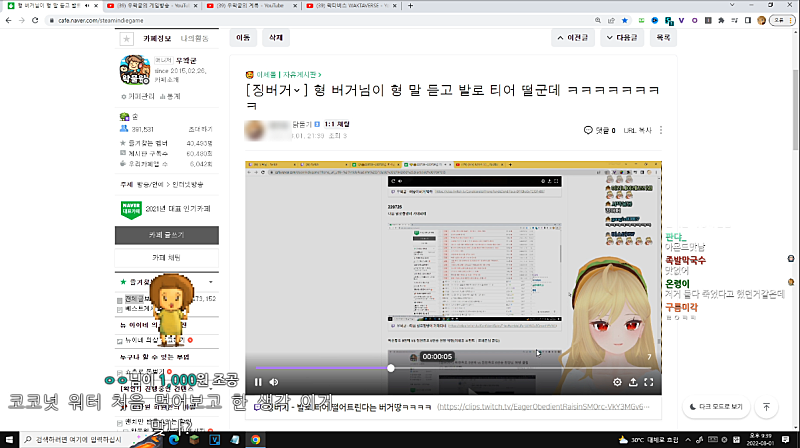
Task: Open post list with 목록 button
Action: (x=663, y=38)
